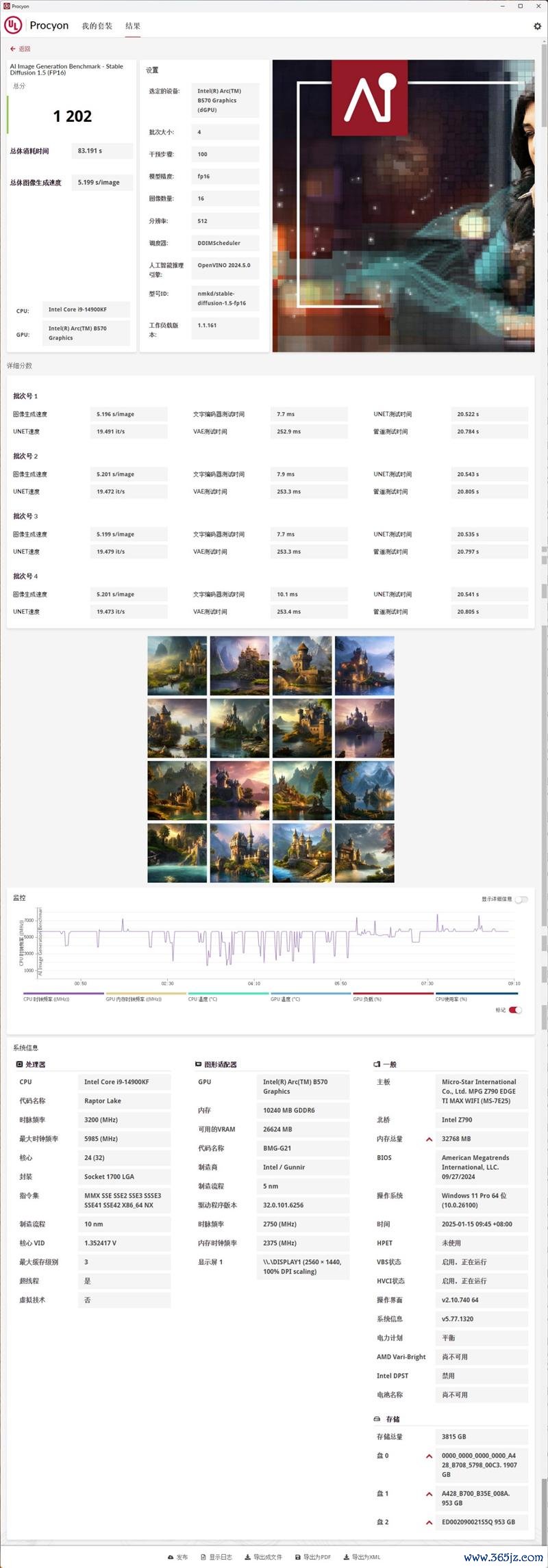This screenshot has height=1568, width=548.
Task: Click the Intel Z790 northbridge value
Action: (x=482, y=1120)
